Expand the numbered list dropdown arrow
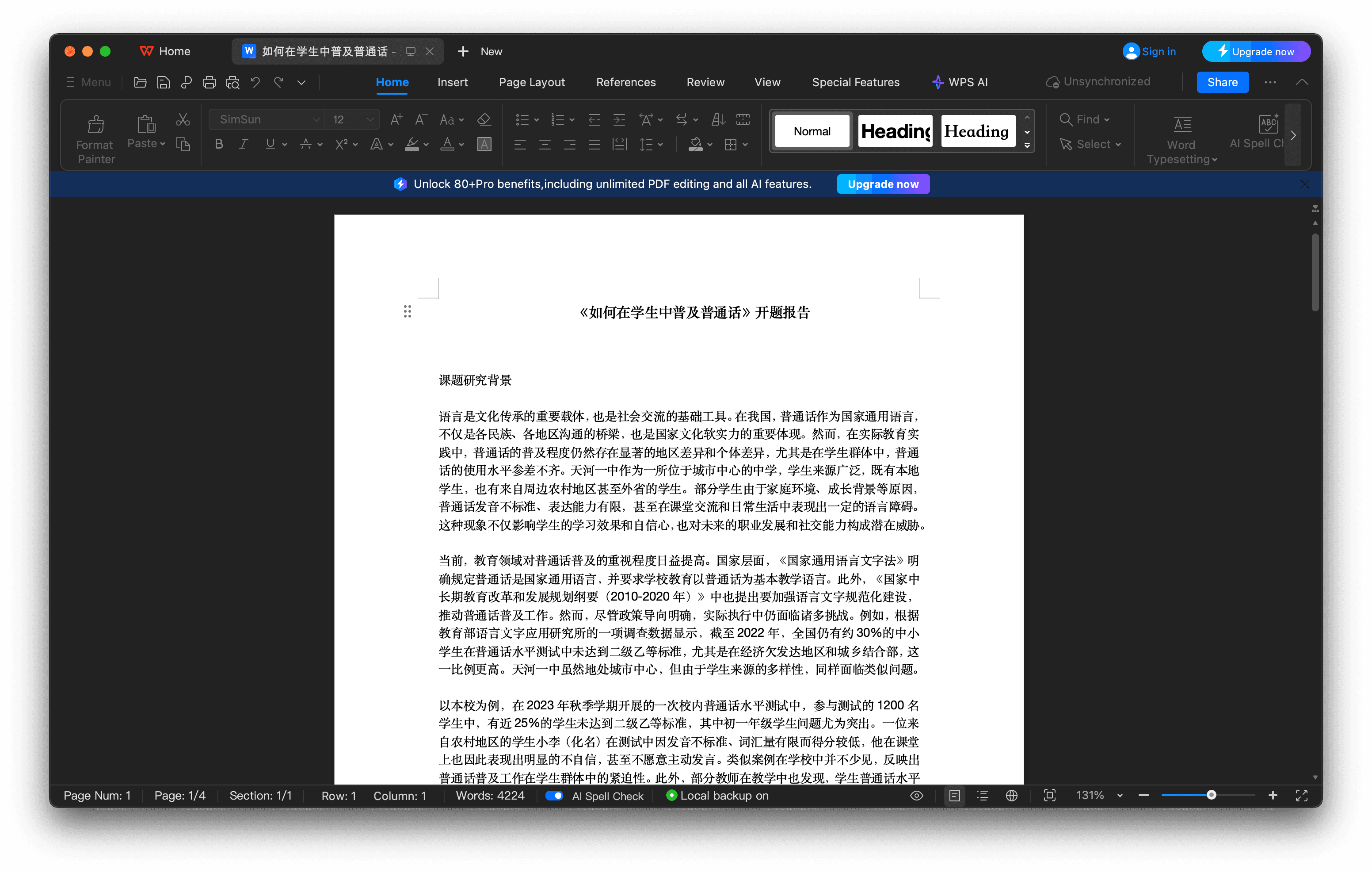This screenshot has height=873, width=1372. (572, 120)
